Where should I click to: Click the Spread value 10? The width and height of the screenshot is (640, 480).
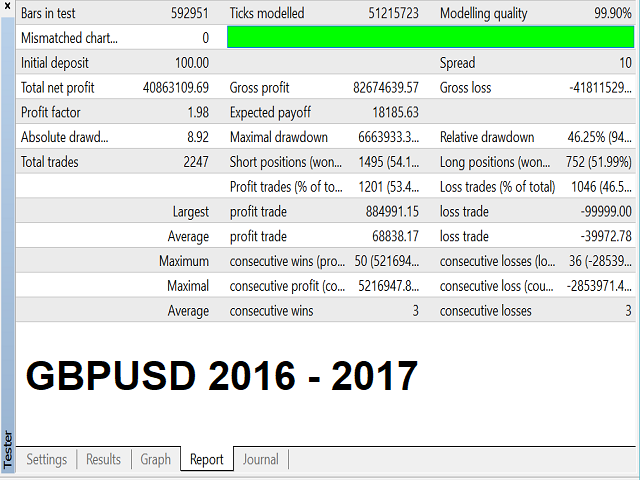(x=625, y=63)
